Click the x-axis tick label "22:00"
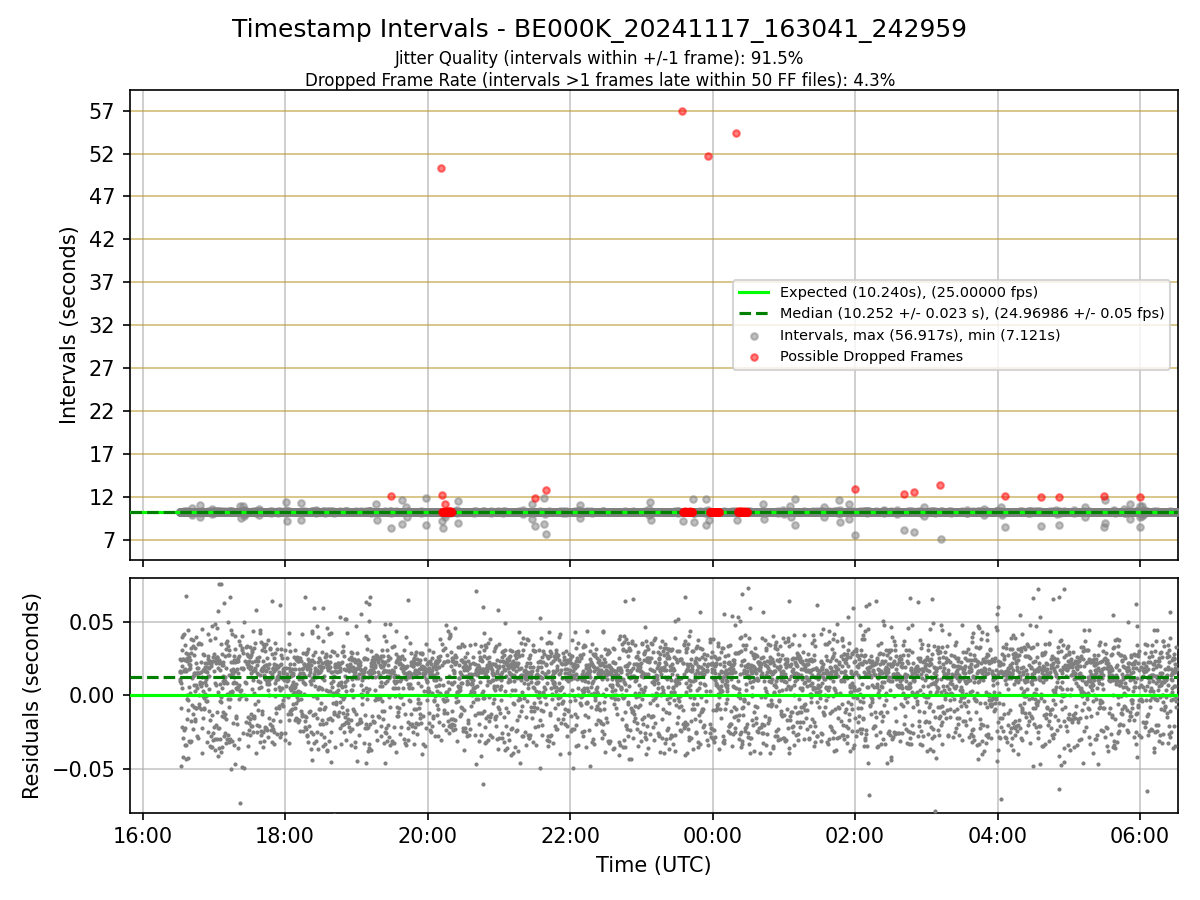1200x900 pixels. [x=570, y=834]
